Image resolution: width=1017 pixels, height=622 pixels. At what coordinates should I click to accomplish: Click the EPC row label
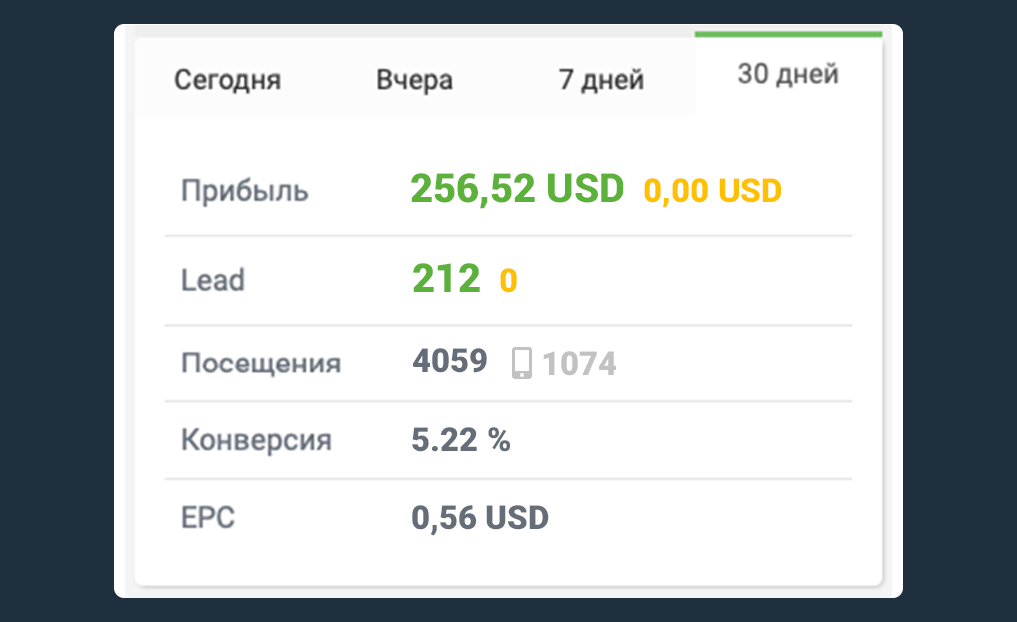click(x=207, y=518)
